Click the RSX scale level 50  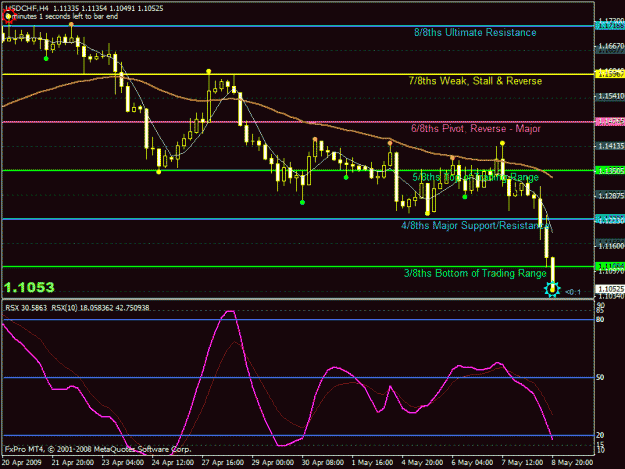(600, 377)
